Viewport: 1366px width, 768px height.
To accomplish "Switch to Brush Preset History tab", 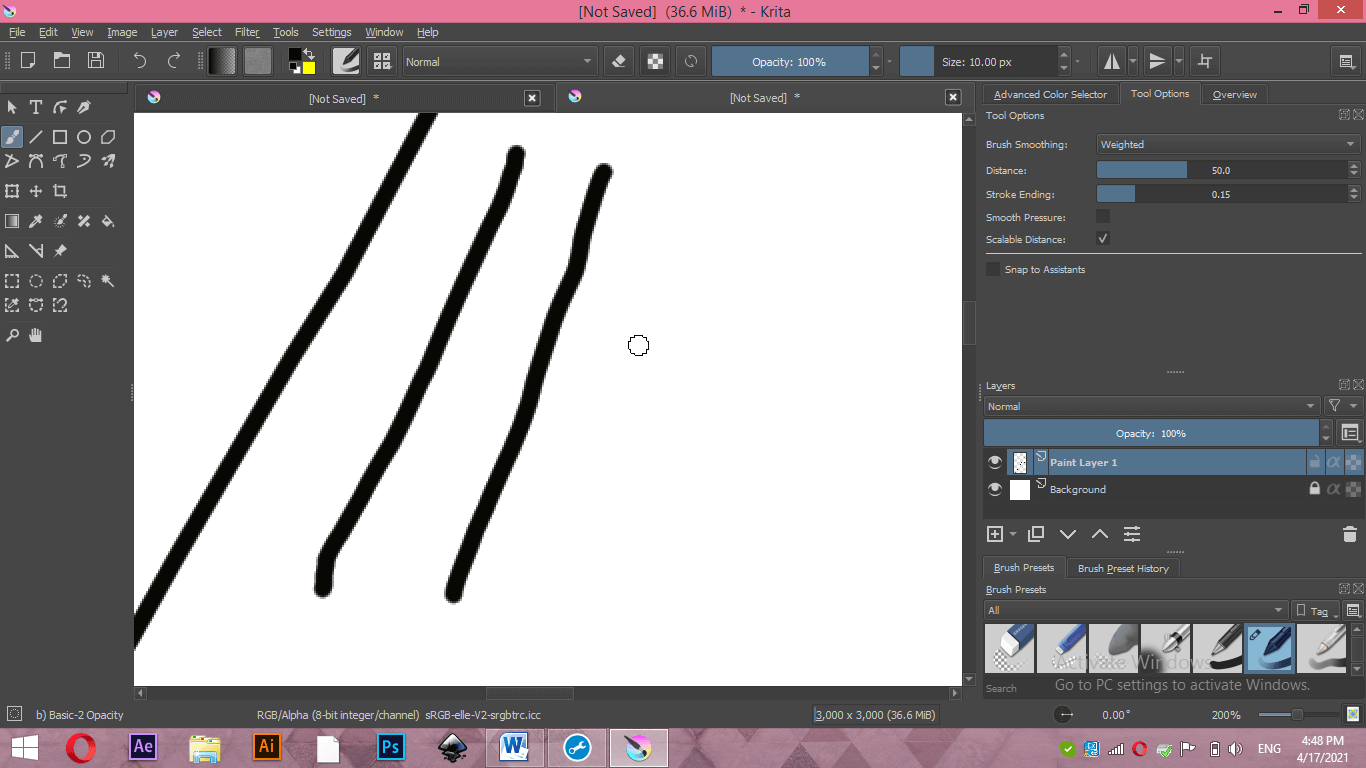I will [x=1123, y=568].
